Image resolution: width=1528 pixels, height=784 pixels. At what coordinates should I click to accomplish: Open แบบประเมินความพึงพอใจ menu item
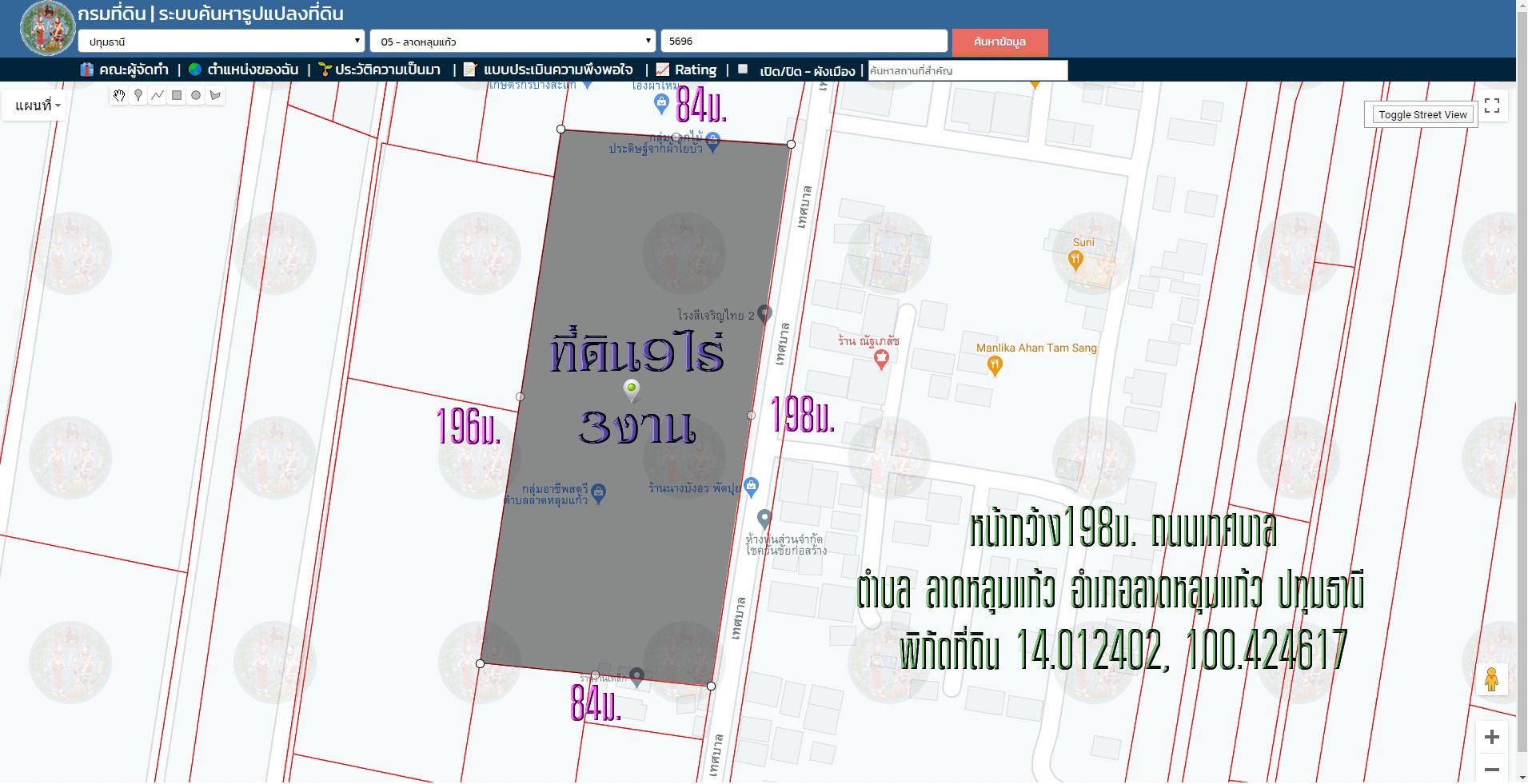(558, 70)
